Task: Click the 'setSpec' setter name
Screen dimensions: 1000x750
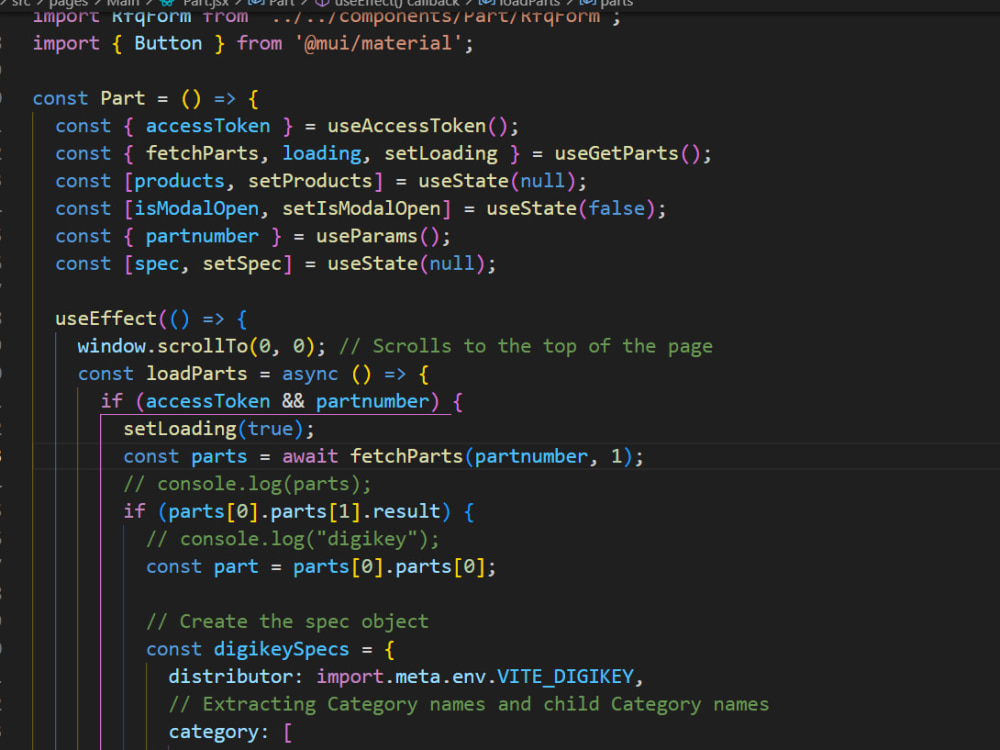Action: point(242,263)
